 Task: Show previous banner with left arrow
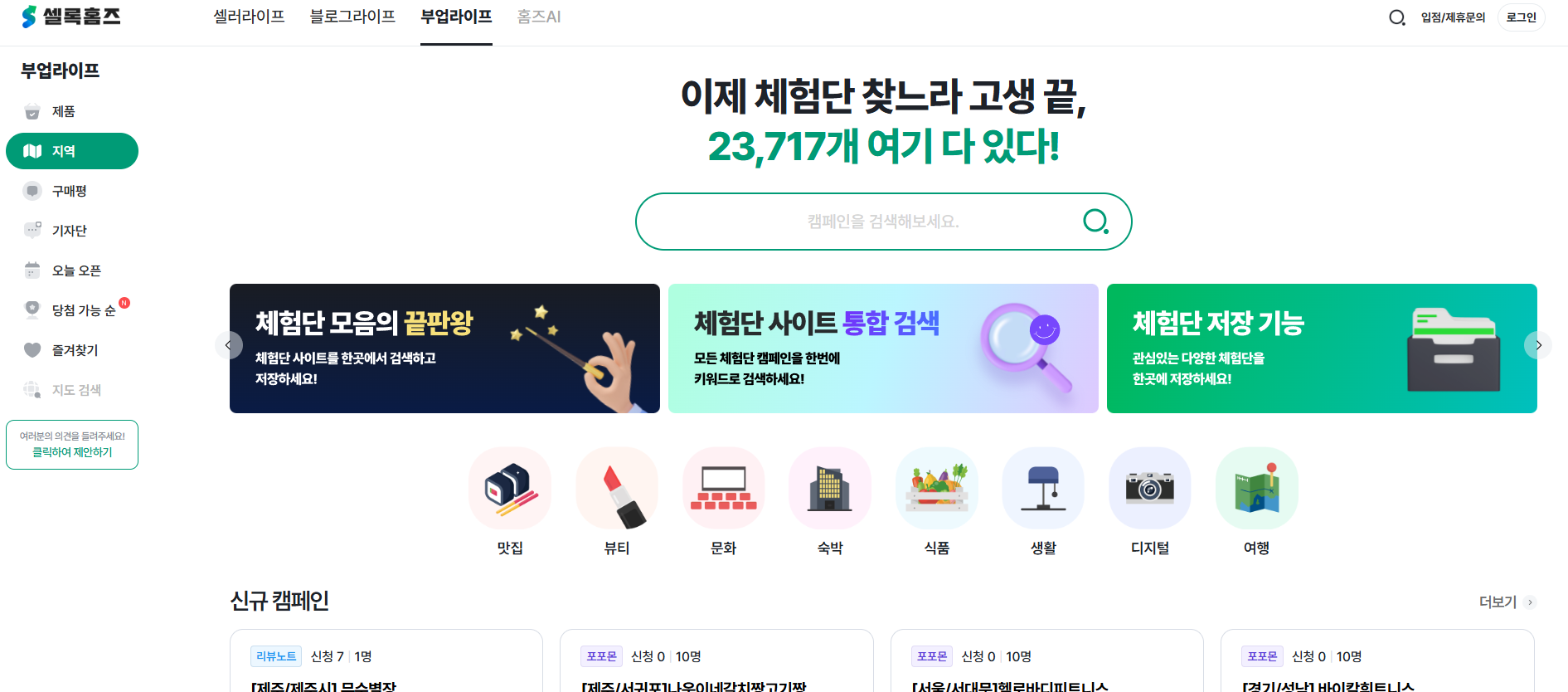click(x=228, y=345)
